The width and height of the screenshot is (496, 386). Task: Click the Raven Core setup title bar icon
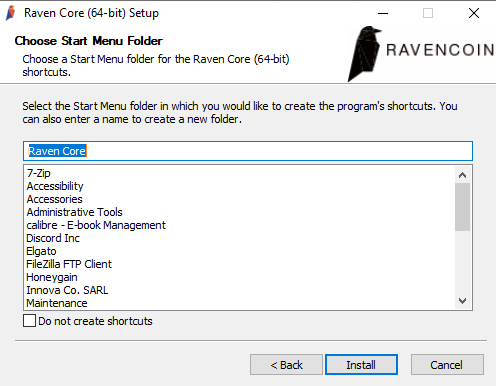click(x=11, y=13)
